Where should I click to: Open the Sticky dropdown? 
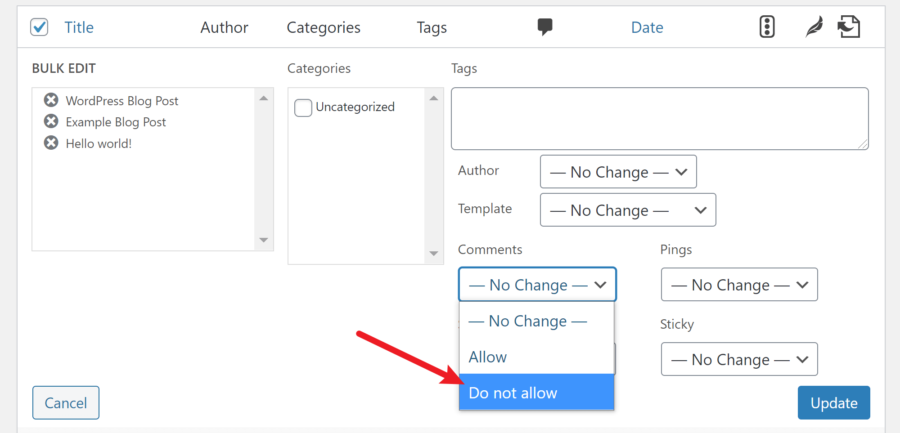739,359
